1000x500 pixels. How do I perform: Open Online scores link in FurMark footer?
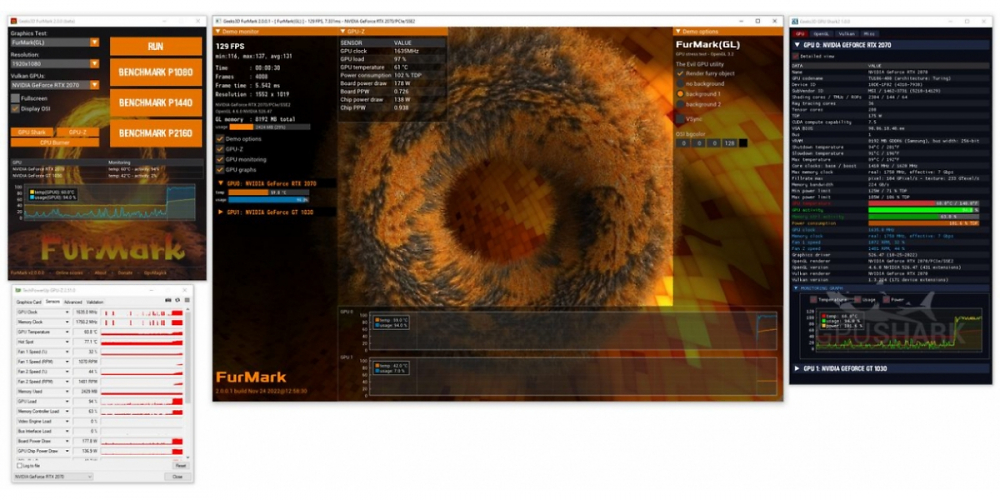point(68,273)
